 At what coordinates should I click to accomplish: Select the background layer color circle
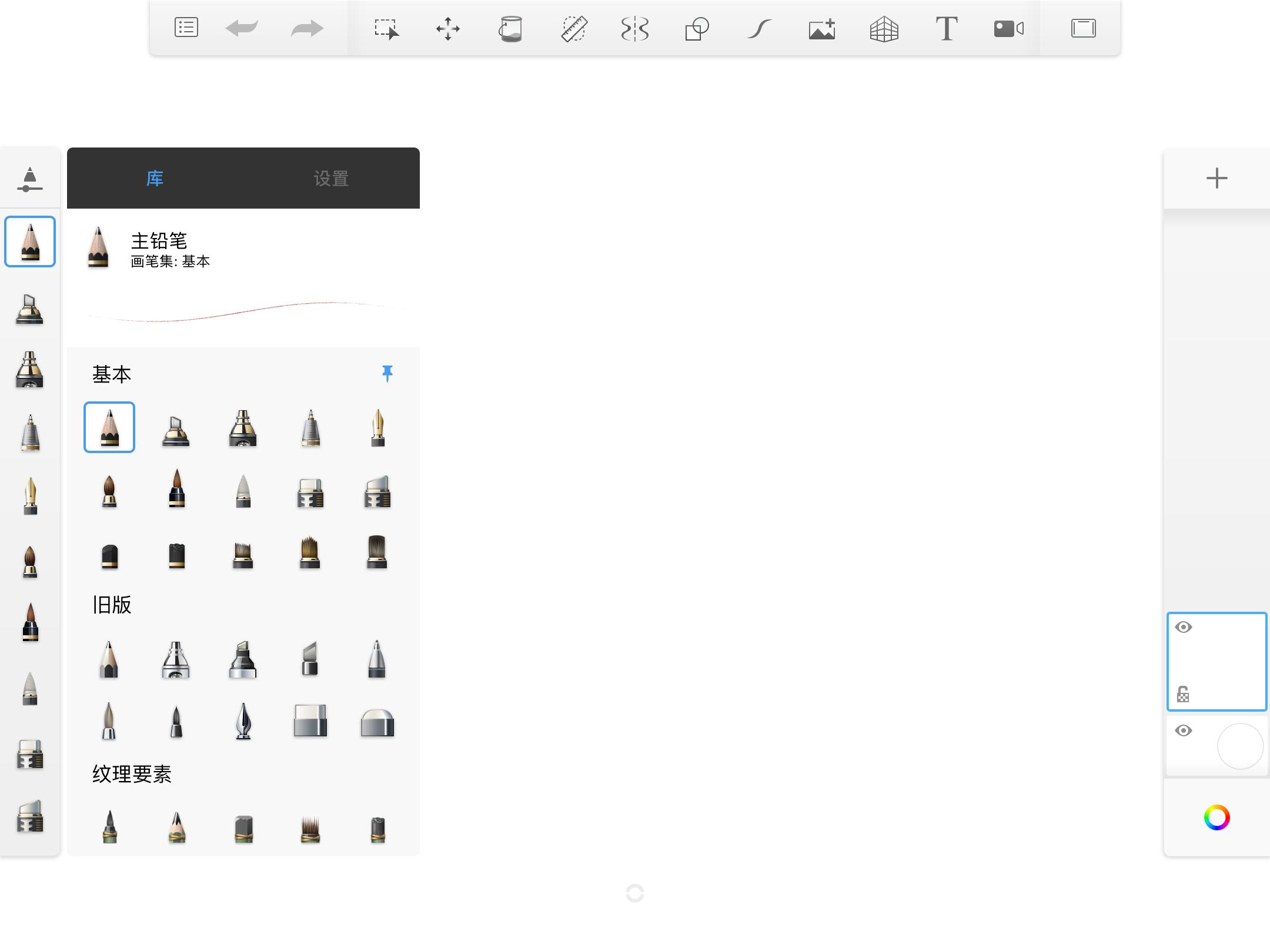pos(1240,746)
